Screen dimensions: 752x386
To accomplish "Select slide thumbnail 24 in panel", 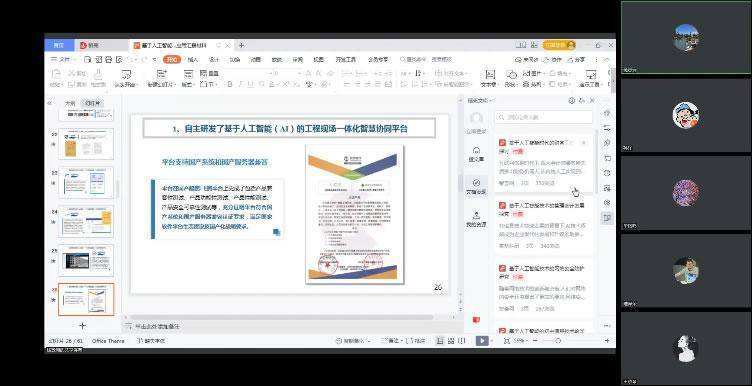I will (86, 222).
